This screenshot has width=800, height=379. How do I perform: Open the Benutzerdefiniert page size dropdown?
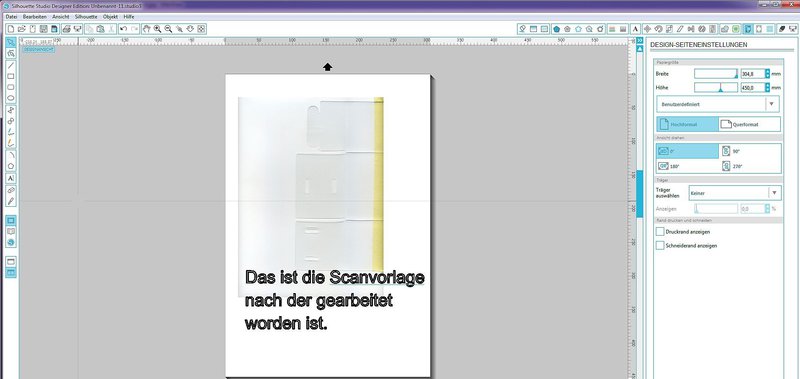(x=718, y=104)
